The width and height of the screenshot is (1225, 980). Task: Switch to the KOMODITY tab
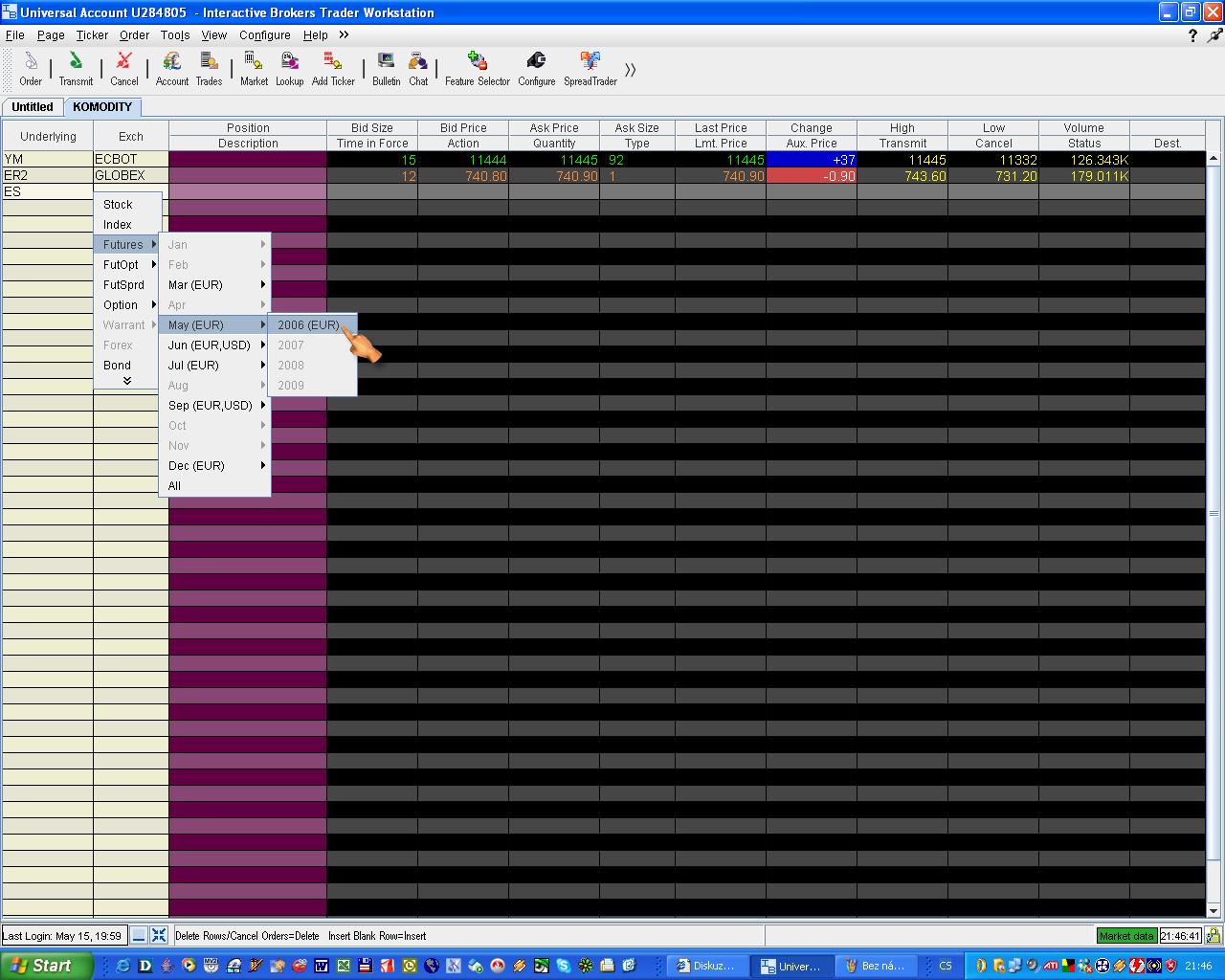point(102,107)
